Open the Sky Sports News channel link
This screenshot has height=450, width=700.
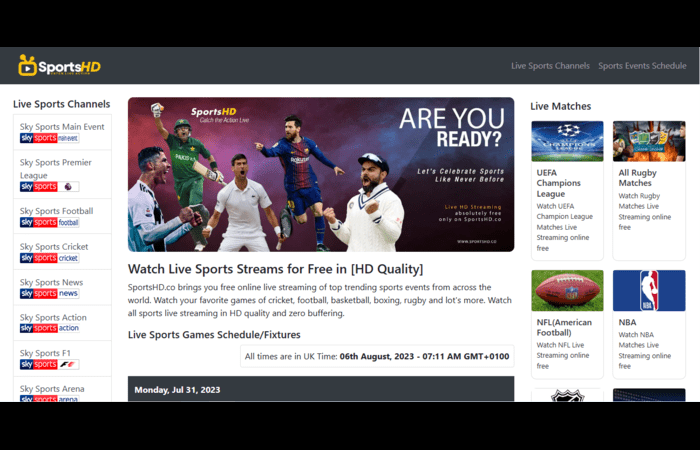(51, 282)
